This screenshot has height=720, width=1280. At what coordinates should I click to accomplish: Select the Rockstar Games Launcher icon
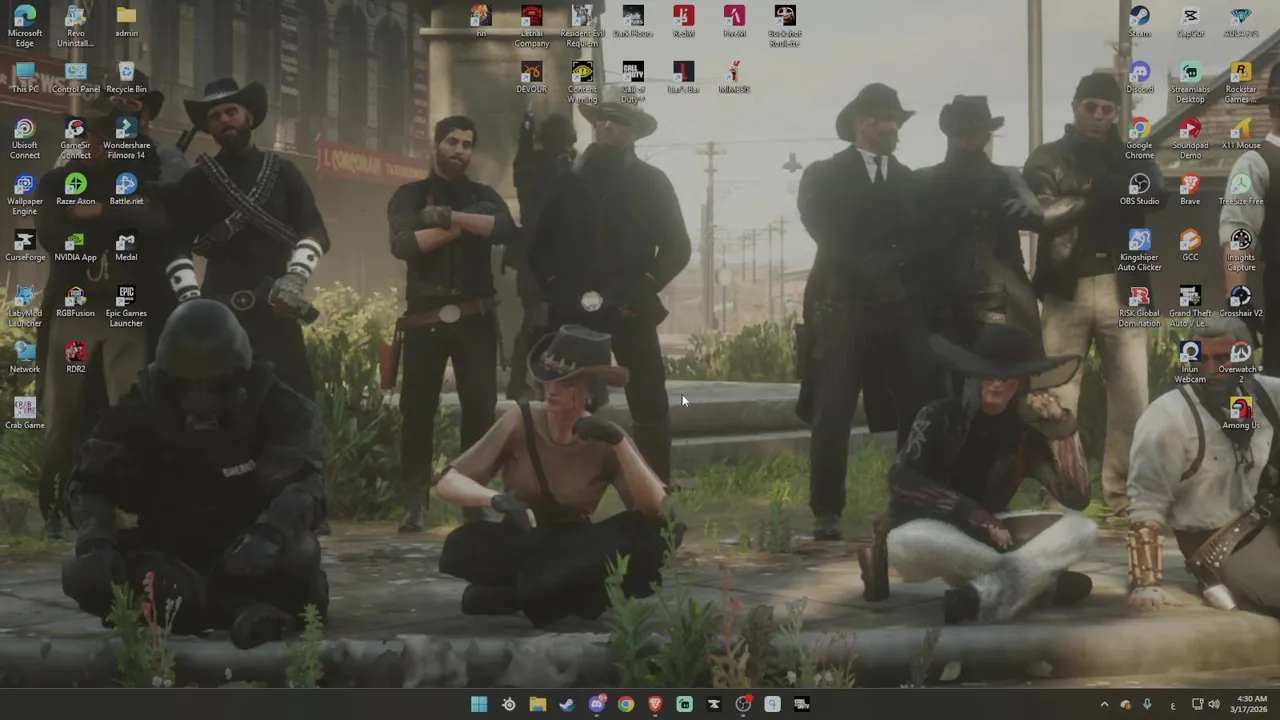(x=1241, y=82)
